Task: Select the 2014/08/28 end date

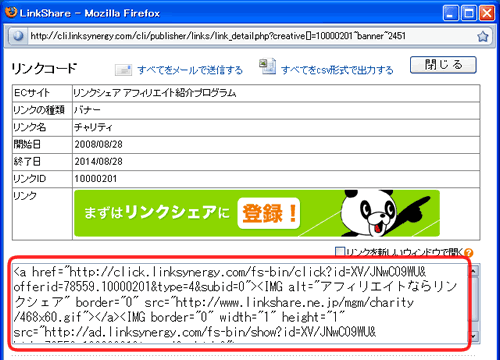Action: pos(99,162)
